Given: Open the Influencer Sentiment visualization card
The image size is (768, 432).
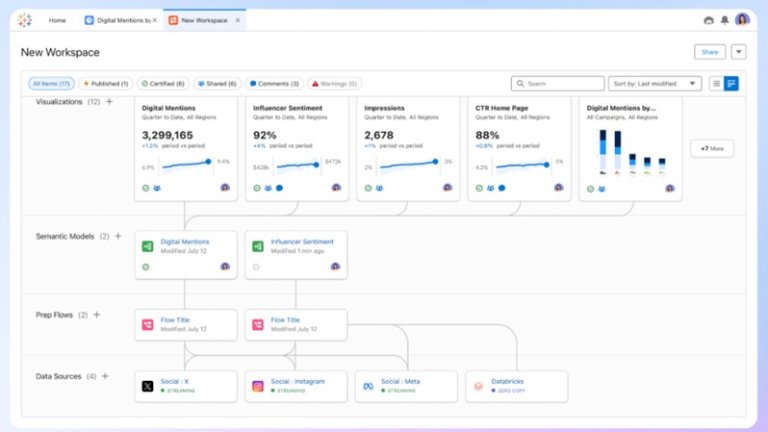Looking at the screenshot, I should click(x=297, y=148).
